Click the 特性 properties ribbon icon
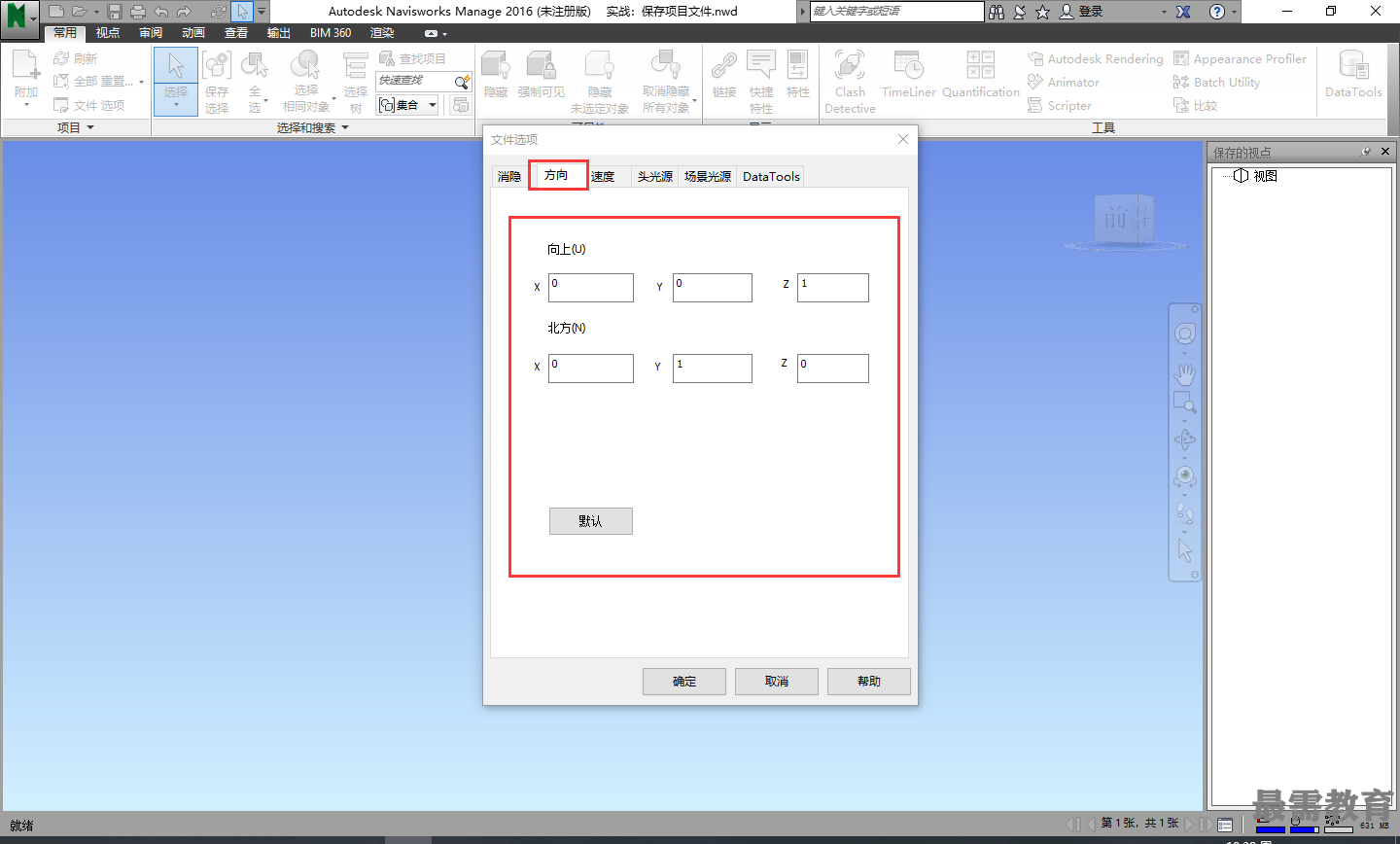1400x844 pixels. click(798, 76)
